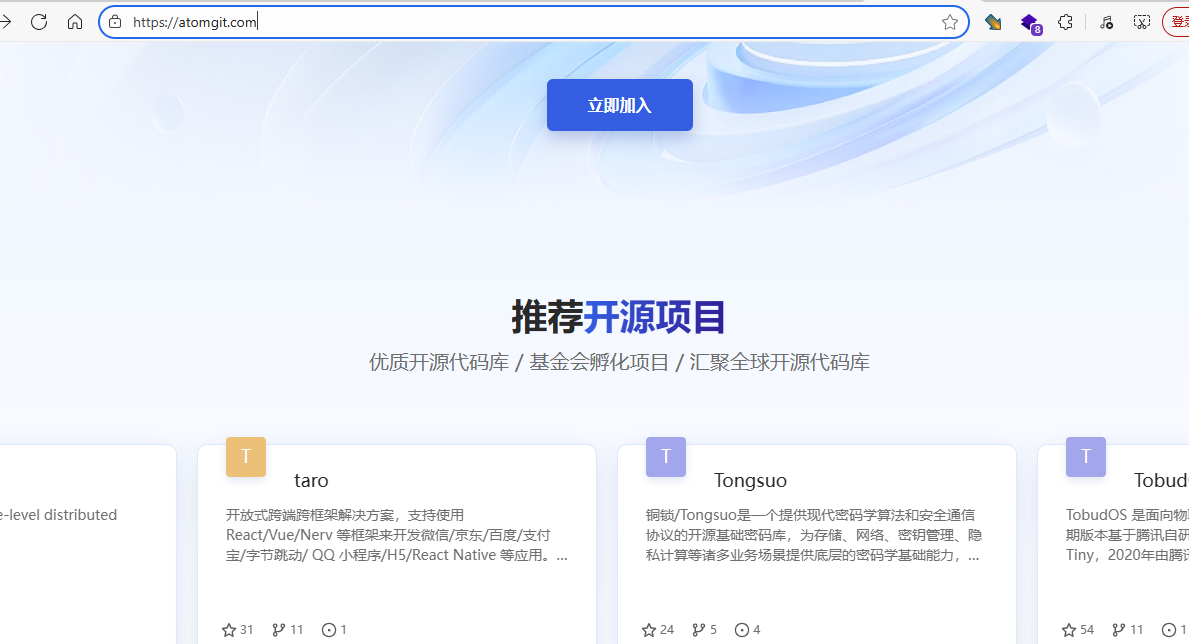1189x644 pixels.
Task: Click heading 推荐开源项目
Action: [x=619, y=317]
